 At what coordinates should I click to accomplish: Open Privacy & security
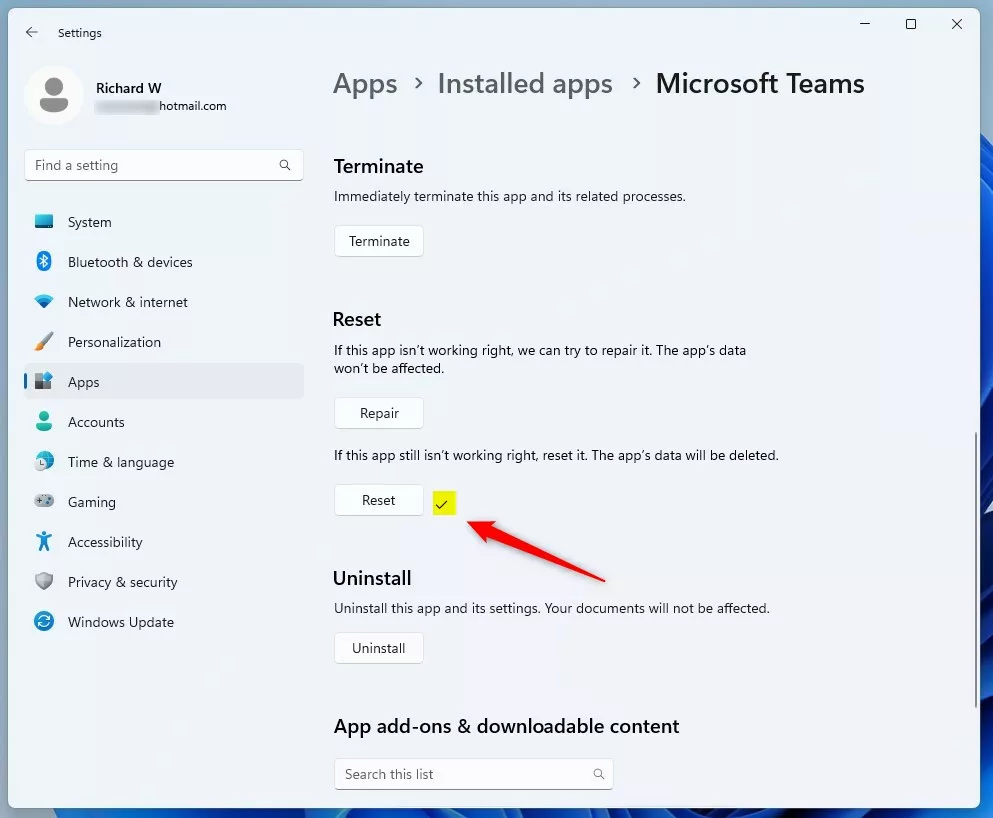(164, 582)
